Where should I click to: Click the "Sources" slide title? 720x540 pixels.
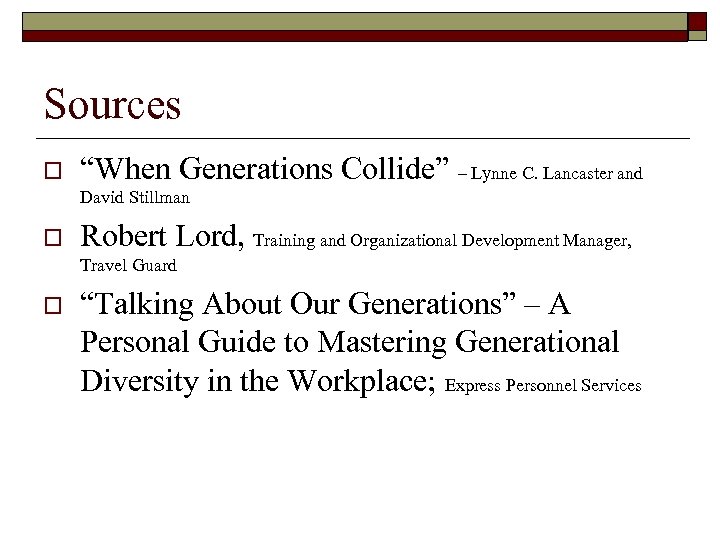112,104
